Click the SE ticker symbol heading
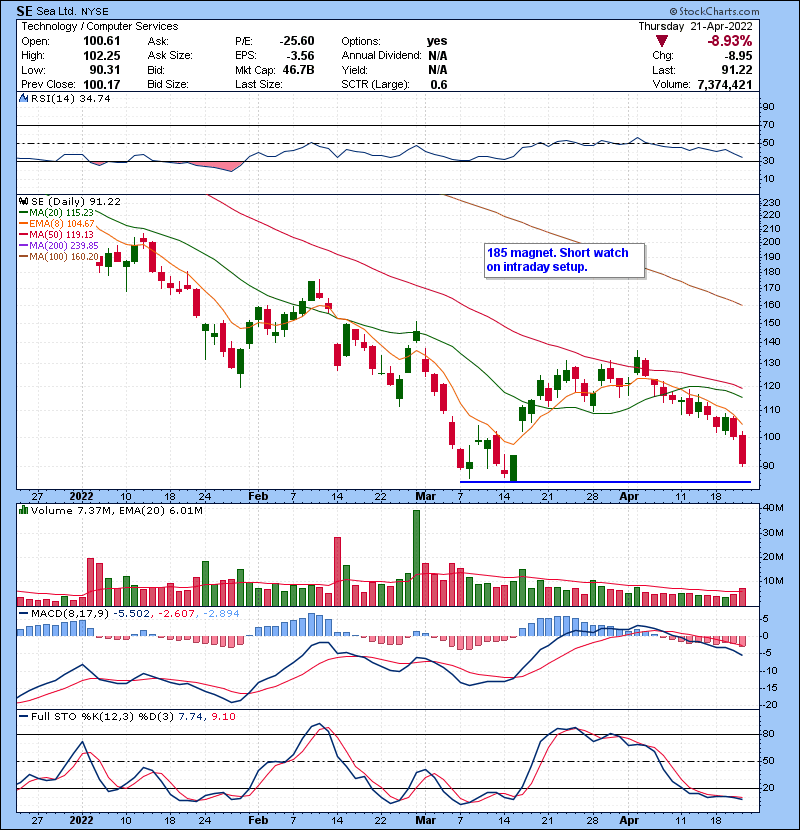 25,11
